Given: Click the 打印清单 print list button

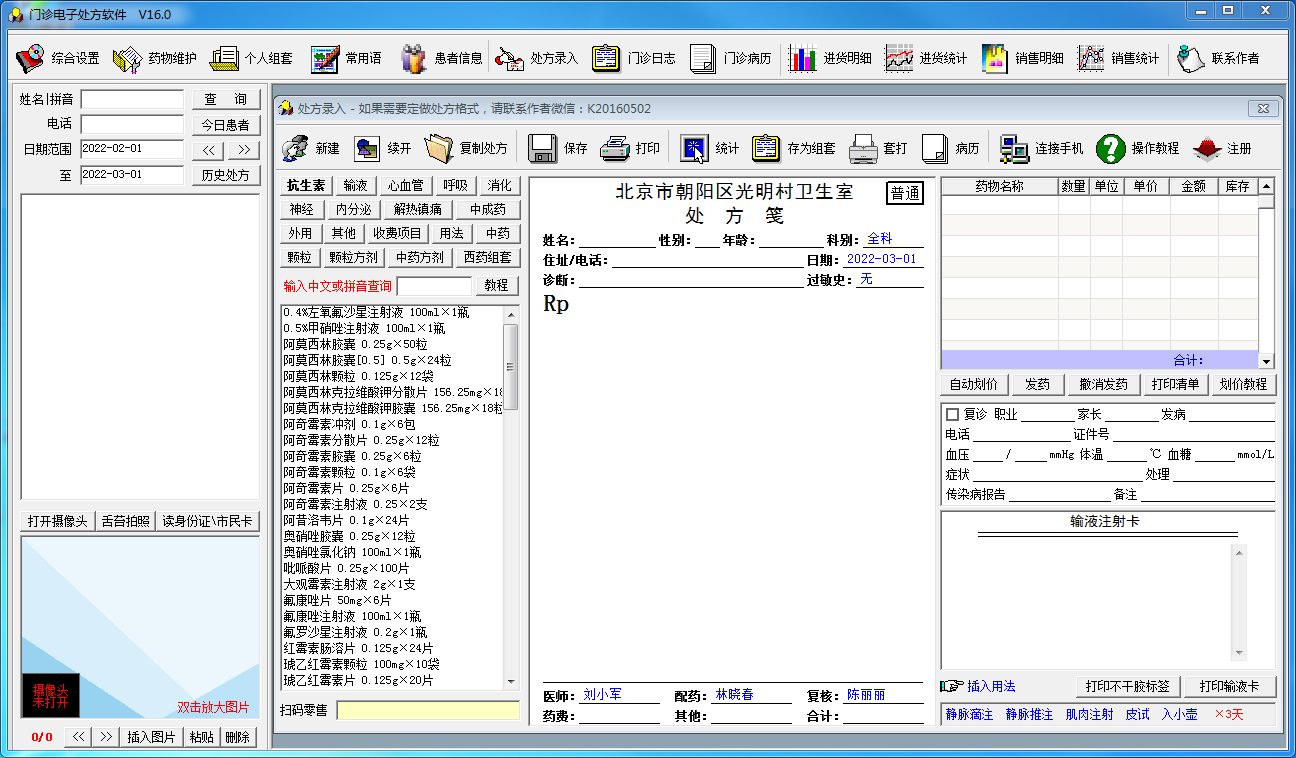Looking at the screenshot, I should [x=1175, y=384].
